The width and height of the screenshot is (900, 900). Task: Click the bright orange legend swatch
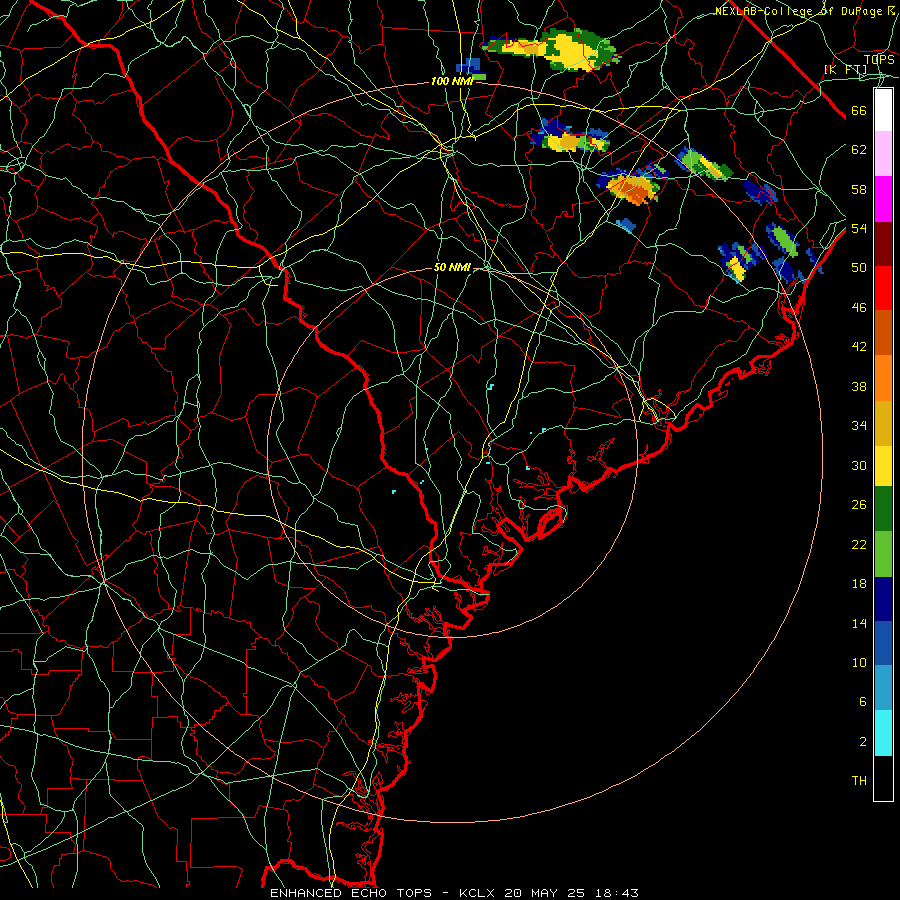[x=883, y=378]
